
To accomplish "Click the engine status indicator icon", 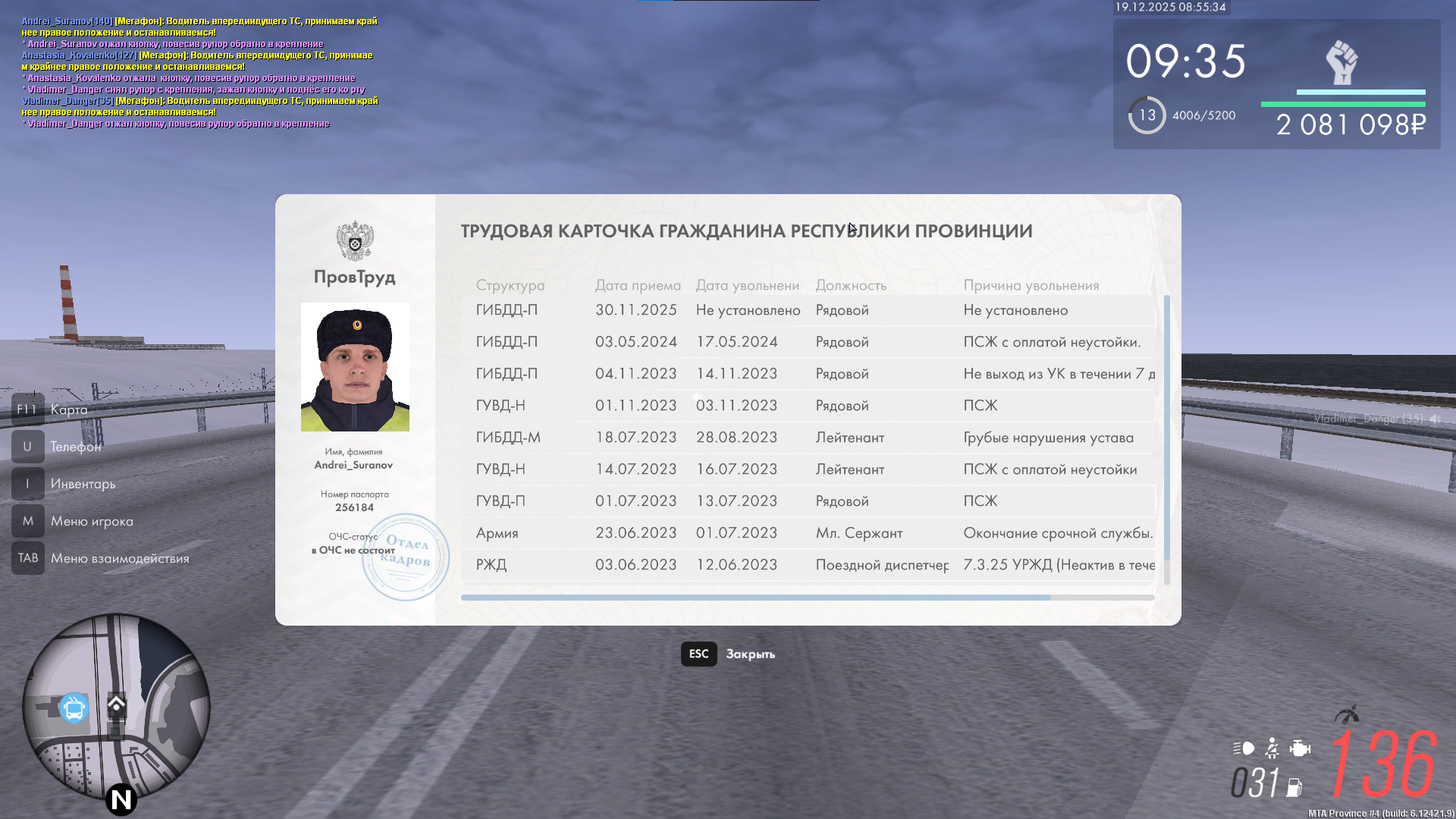I will [x=1300, y=748].
